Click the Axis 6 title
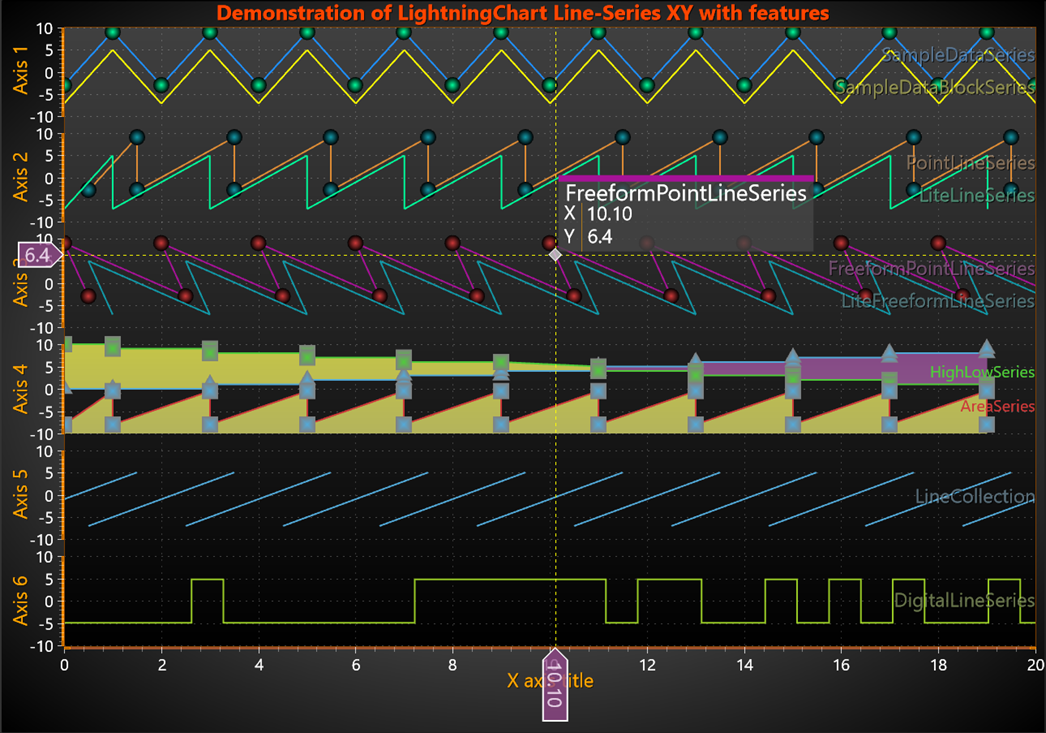This screenshot has width=1046, height=733. coord(21,600)
